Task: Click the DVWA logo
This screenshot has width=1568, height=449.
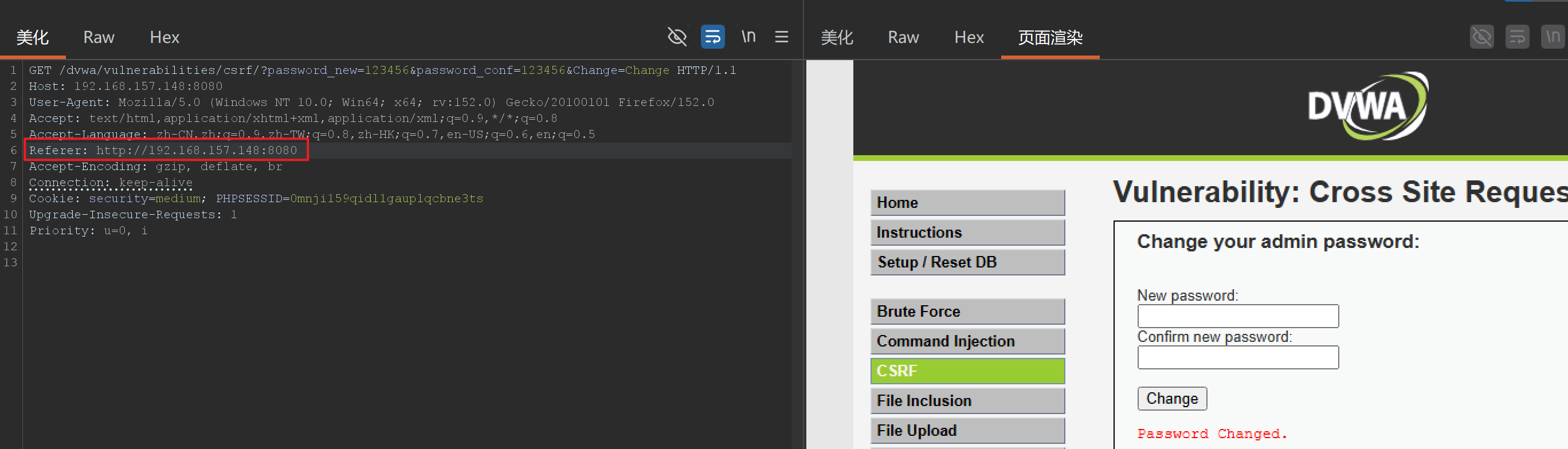Action: (x=1367, y=107)
